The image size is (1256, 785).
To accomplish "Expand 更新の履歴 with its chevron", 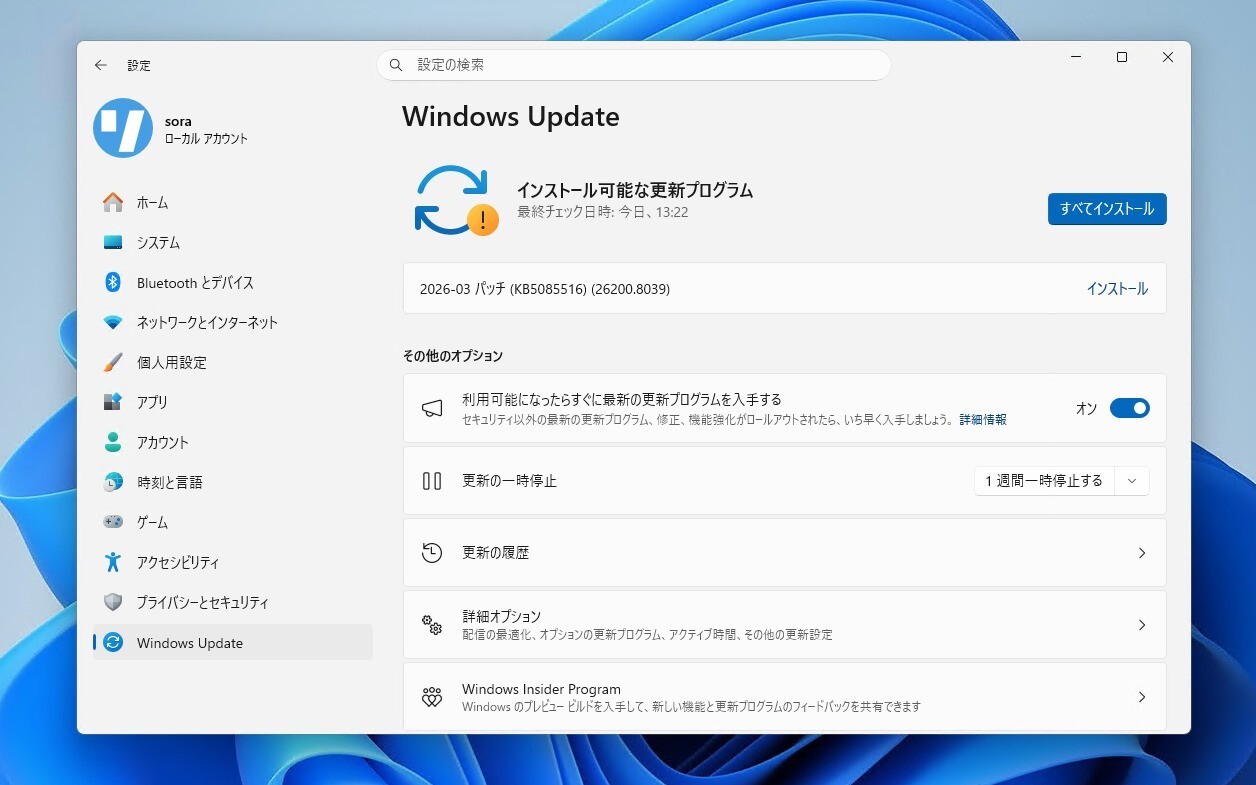I will [1141, 553].
